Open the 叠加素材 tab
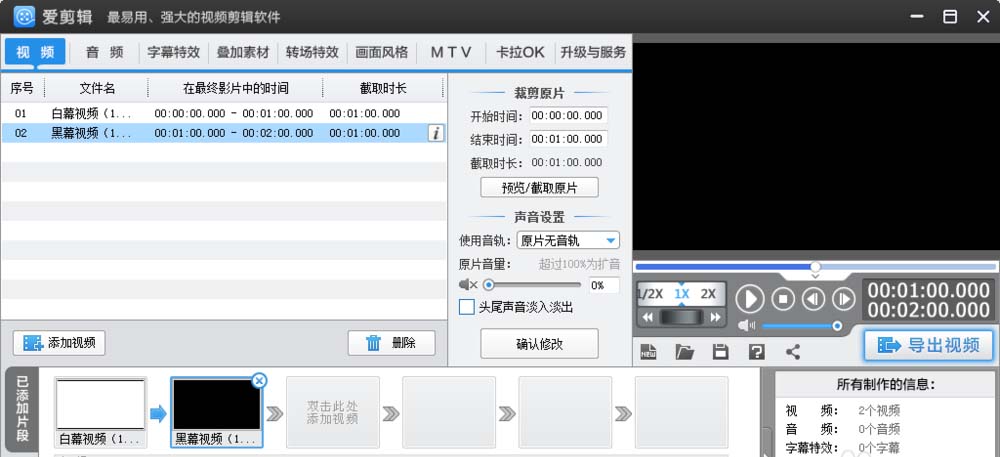This screenshot has width=1000, height=457. click(x=242, y=52)
